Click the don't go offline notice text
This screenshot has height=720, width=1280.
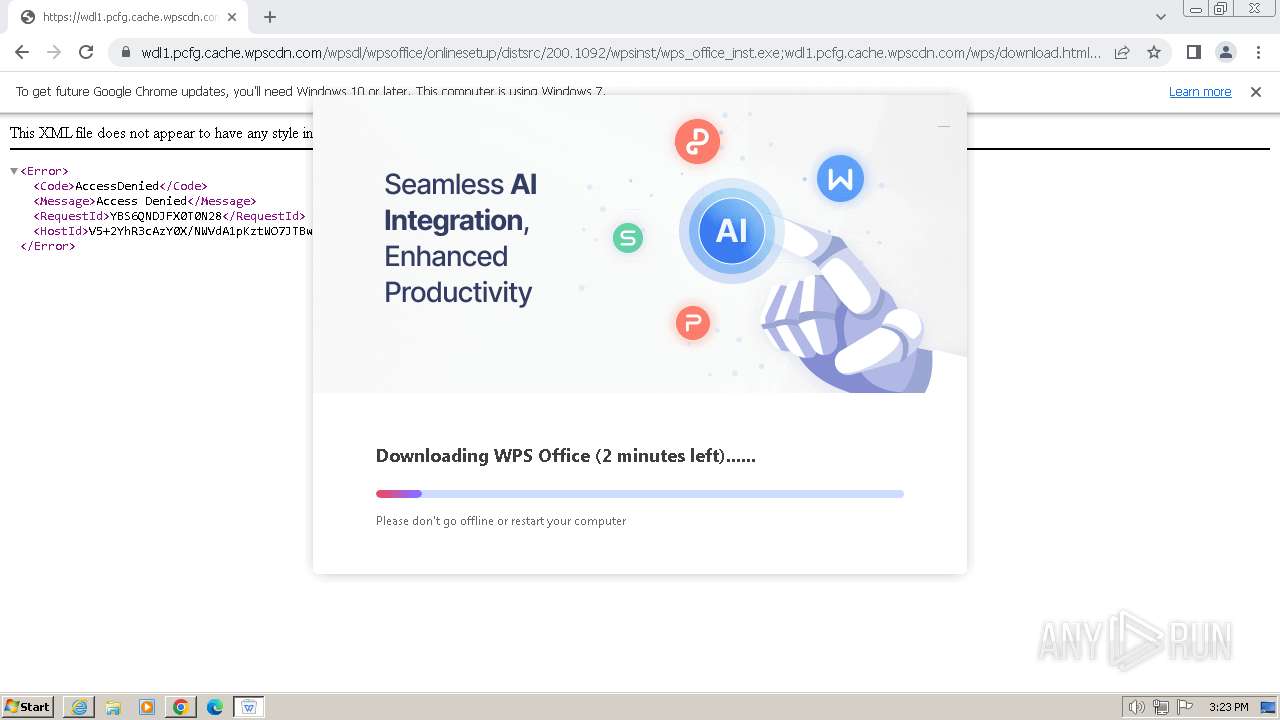pos(501,521)
